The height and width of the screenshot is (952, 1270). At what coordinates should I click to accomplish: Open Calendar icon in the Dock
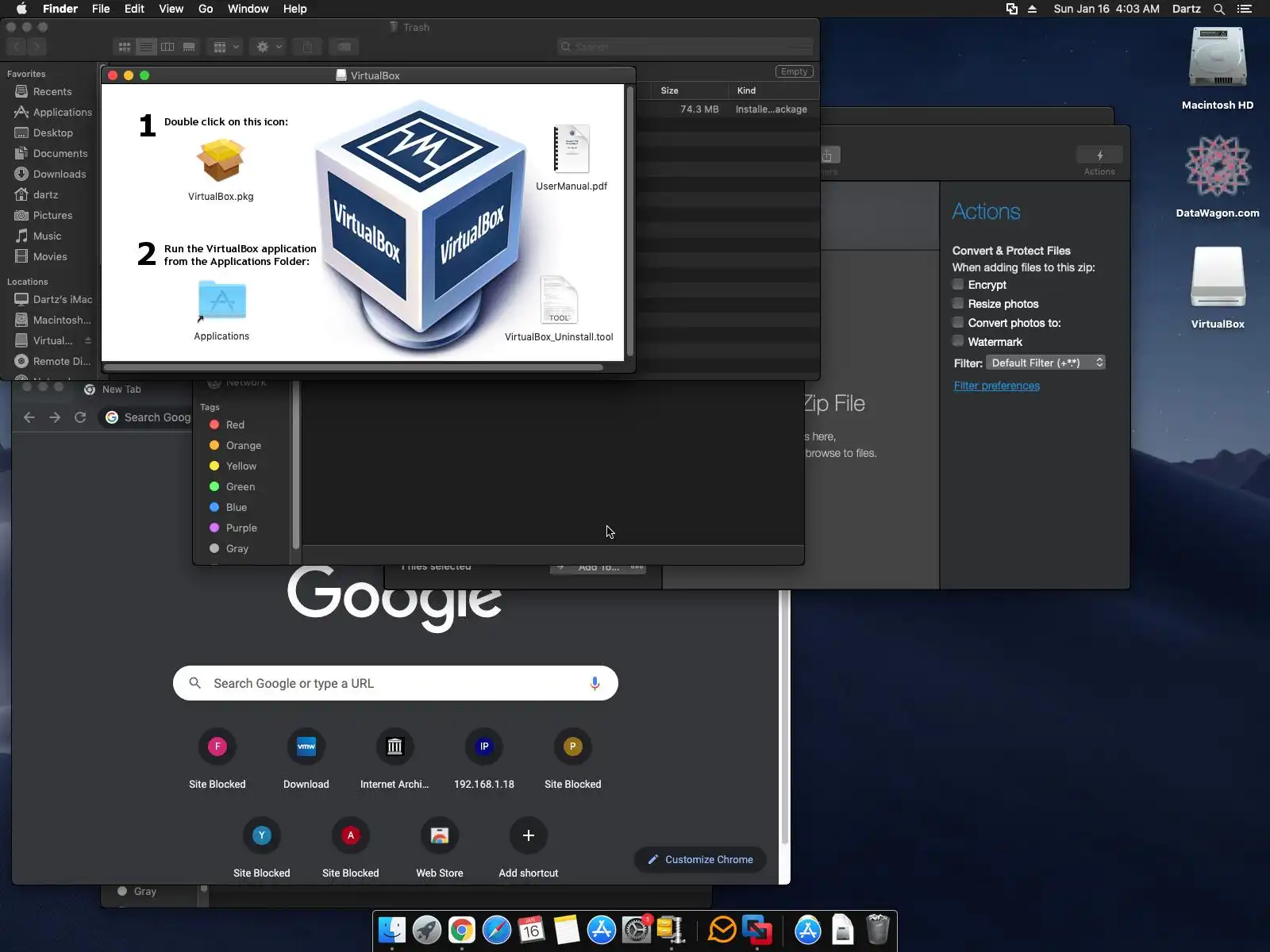[532, 929]
